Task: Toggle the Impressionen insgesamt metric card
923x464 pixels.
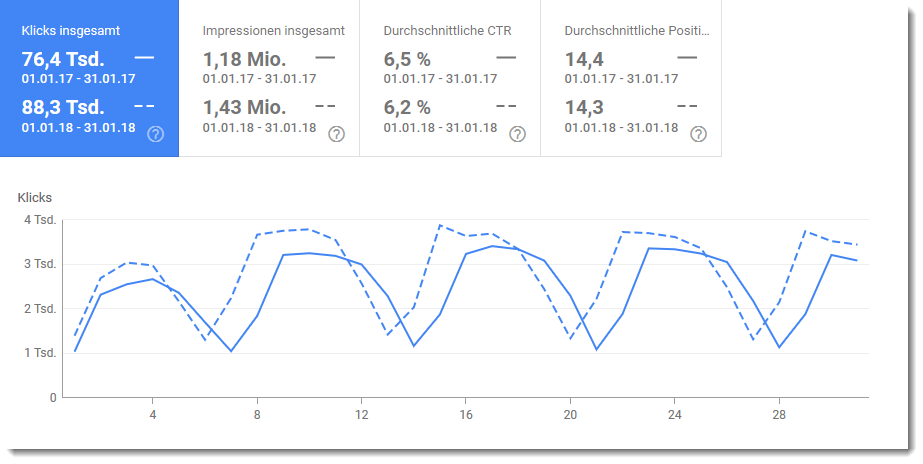Action: click(269, 78)
